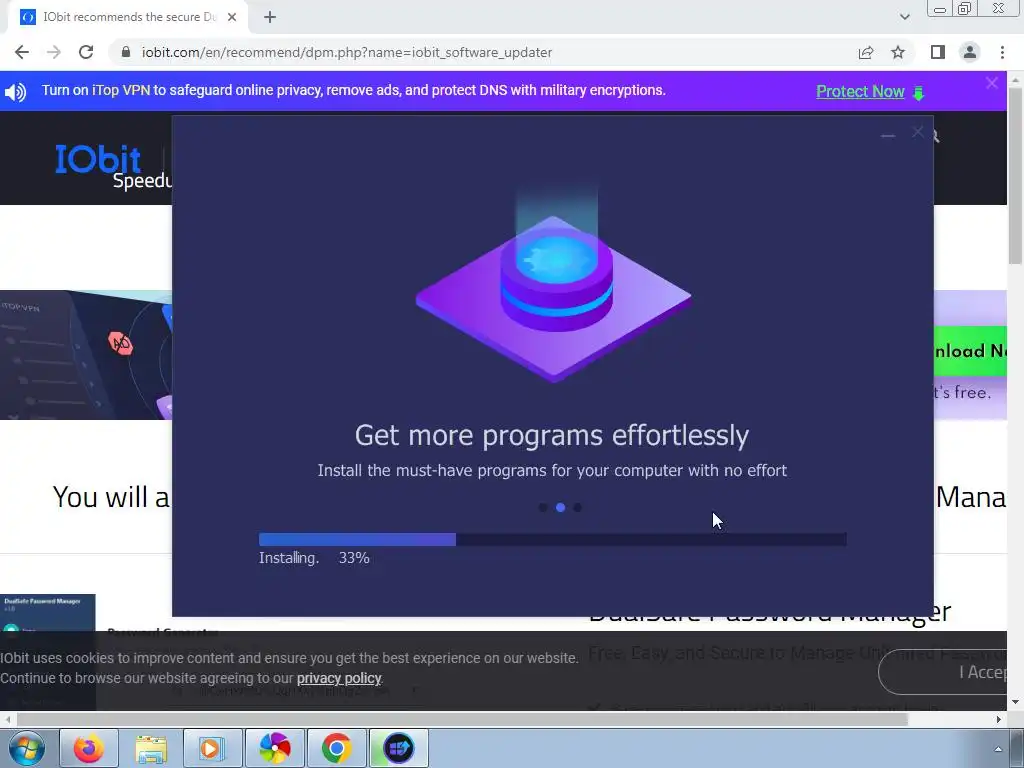The width and height of the screenshot is (1024, 768).
Task: Click the speaker icon in VPN banner
Action: click(16, 91)
